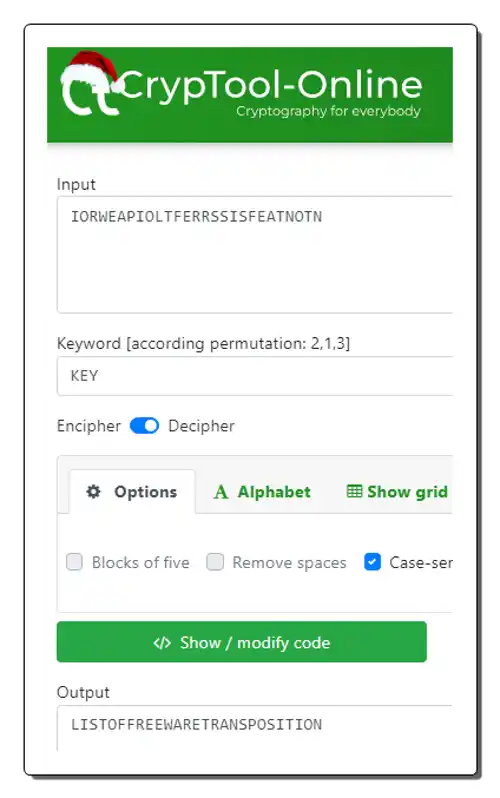Click the CrypTool logo with Santa hat
Image resolution: width=500 pixels, height=798 pixels.
click(90, 84)
